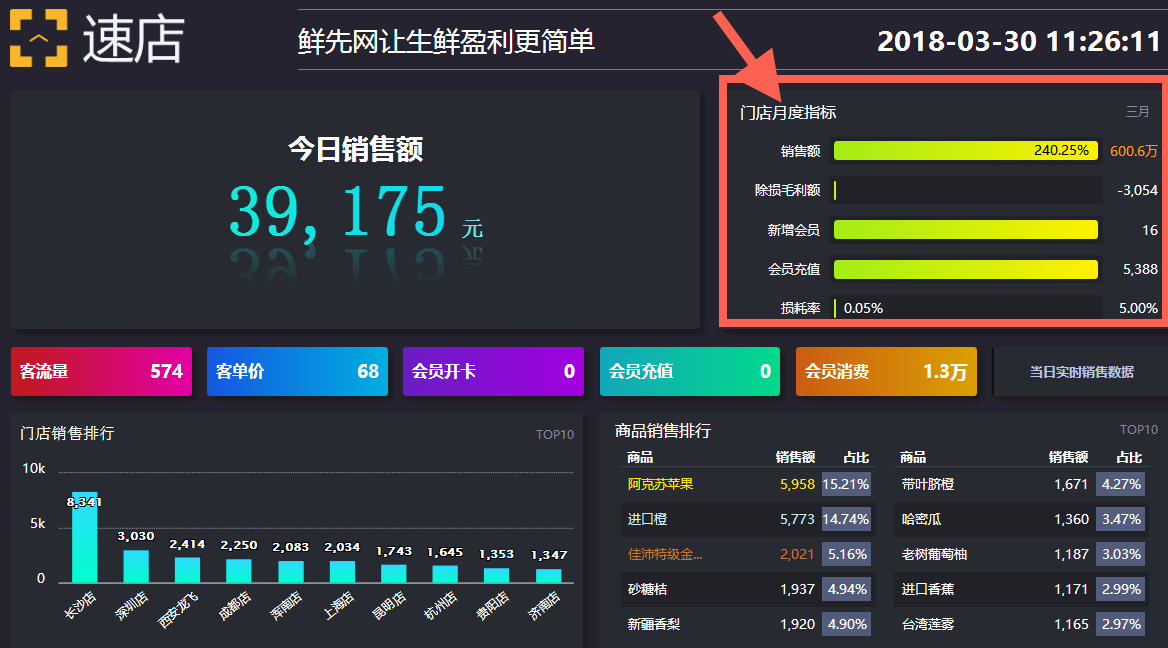Viewport: 1168px width, 648px height.
Task: Open the 会员开卡 purple card
Action: tap(493, 372)
